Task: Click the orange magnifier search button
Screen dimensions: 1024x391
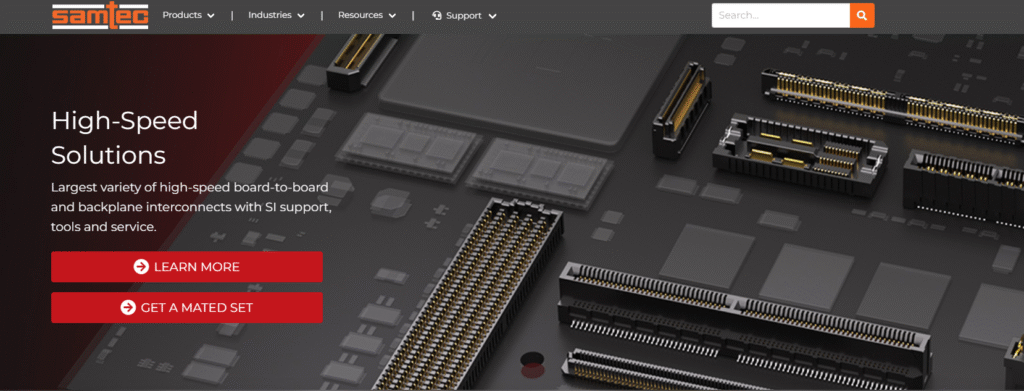Action: (x=862, y=16)
